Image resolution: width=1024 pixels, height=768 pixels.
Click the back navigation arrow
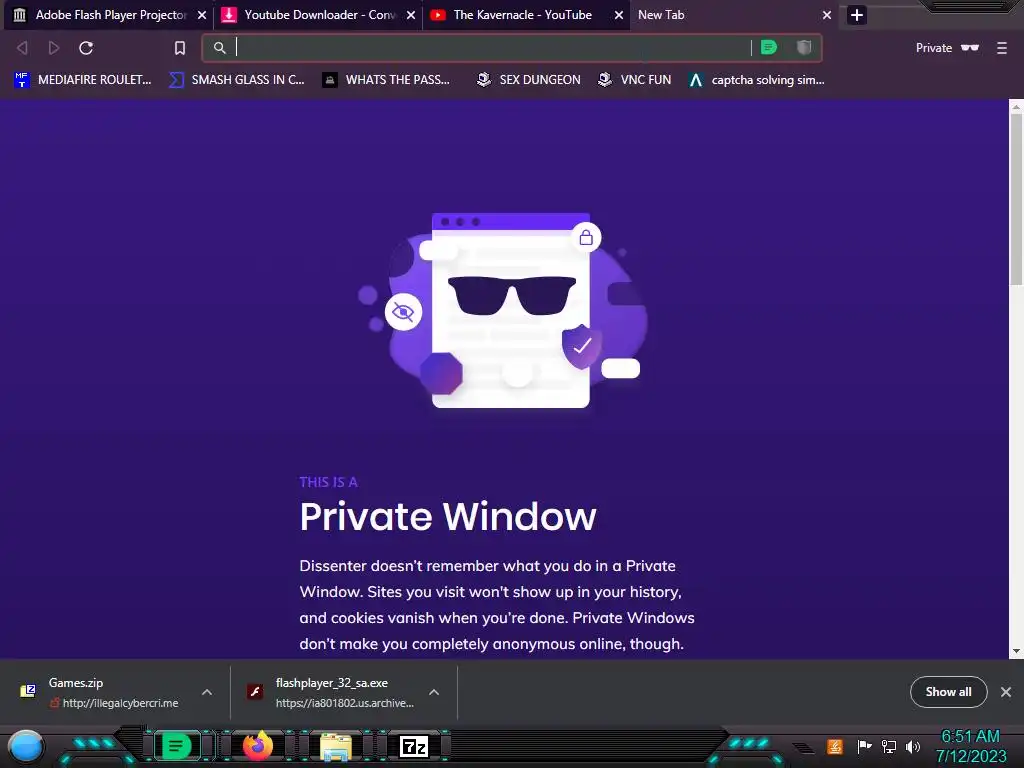click(22, 48)
